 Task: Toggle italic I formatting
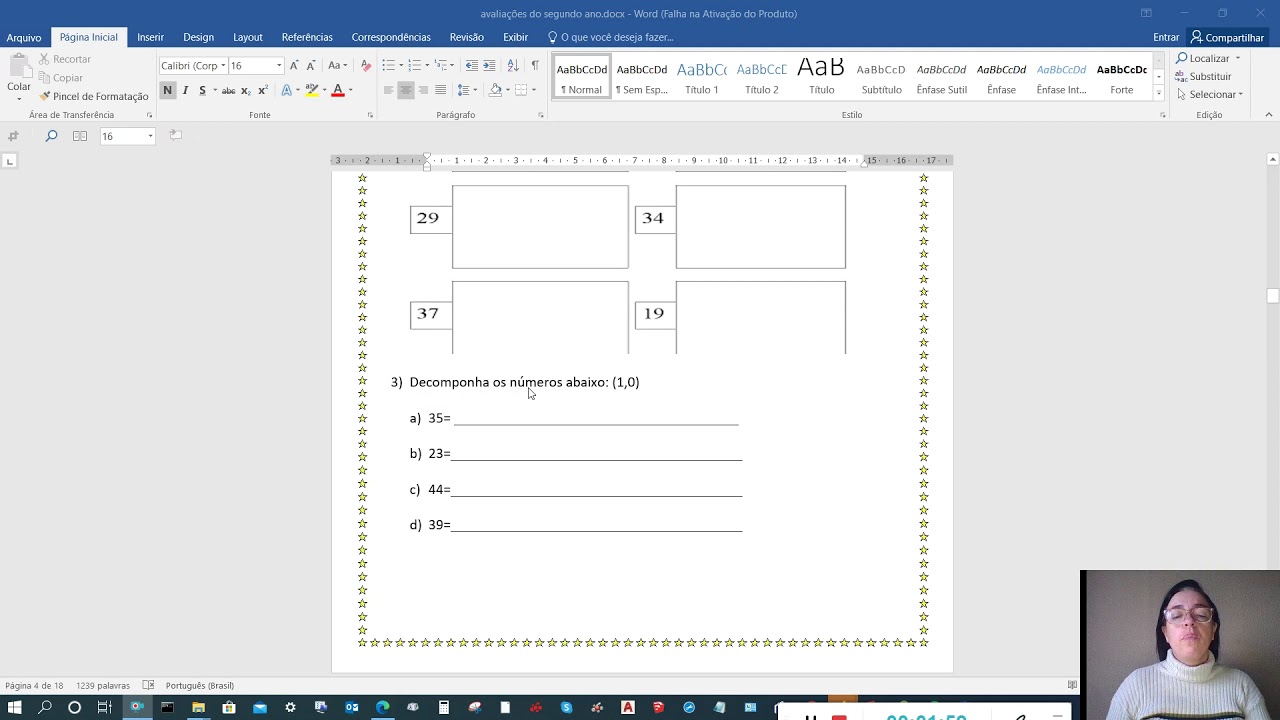coord(185,90)
